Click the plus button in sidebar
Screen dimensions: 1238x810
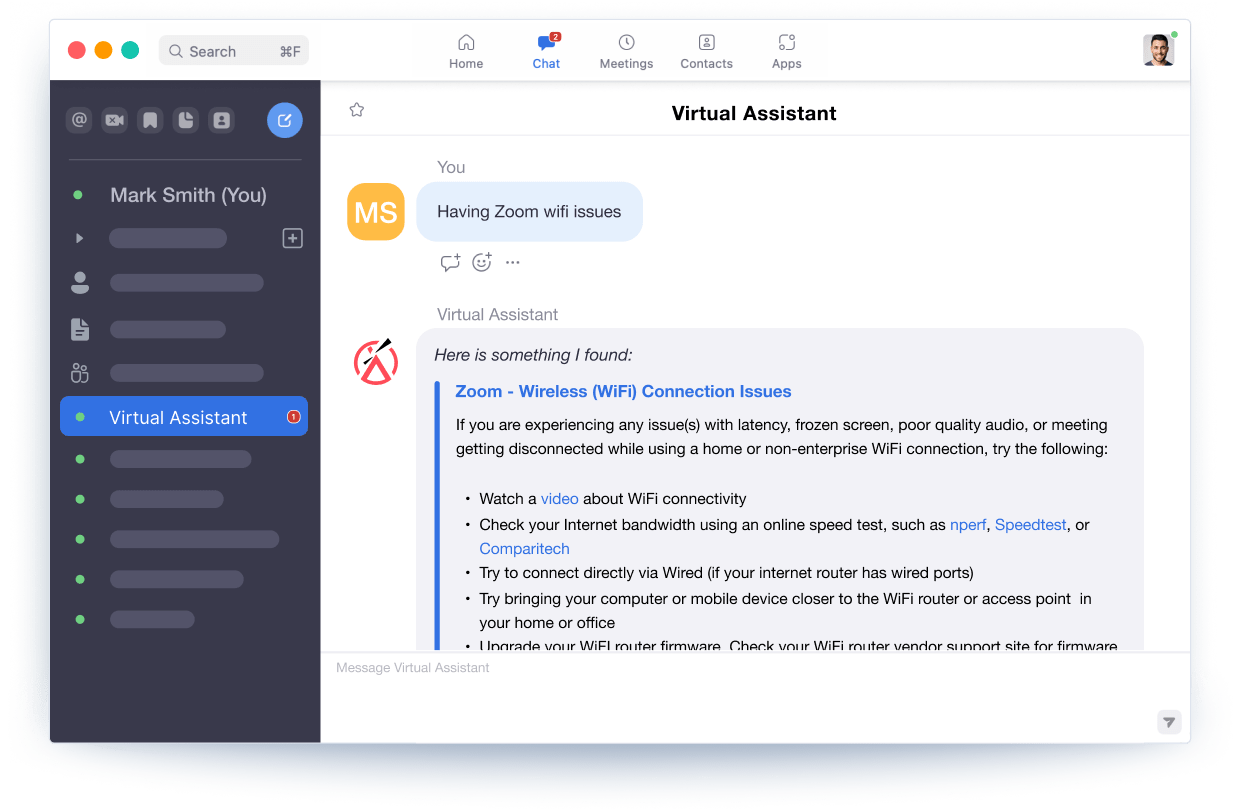pos(292,238)
